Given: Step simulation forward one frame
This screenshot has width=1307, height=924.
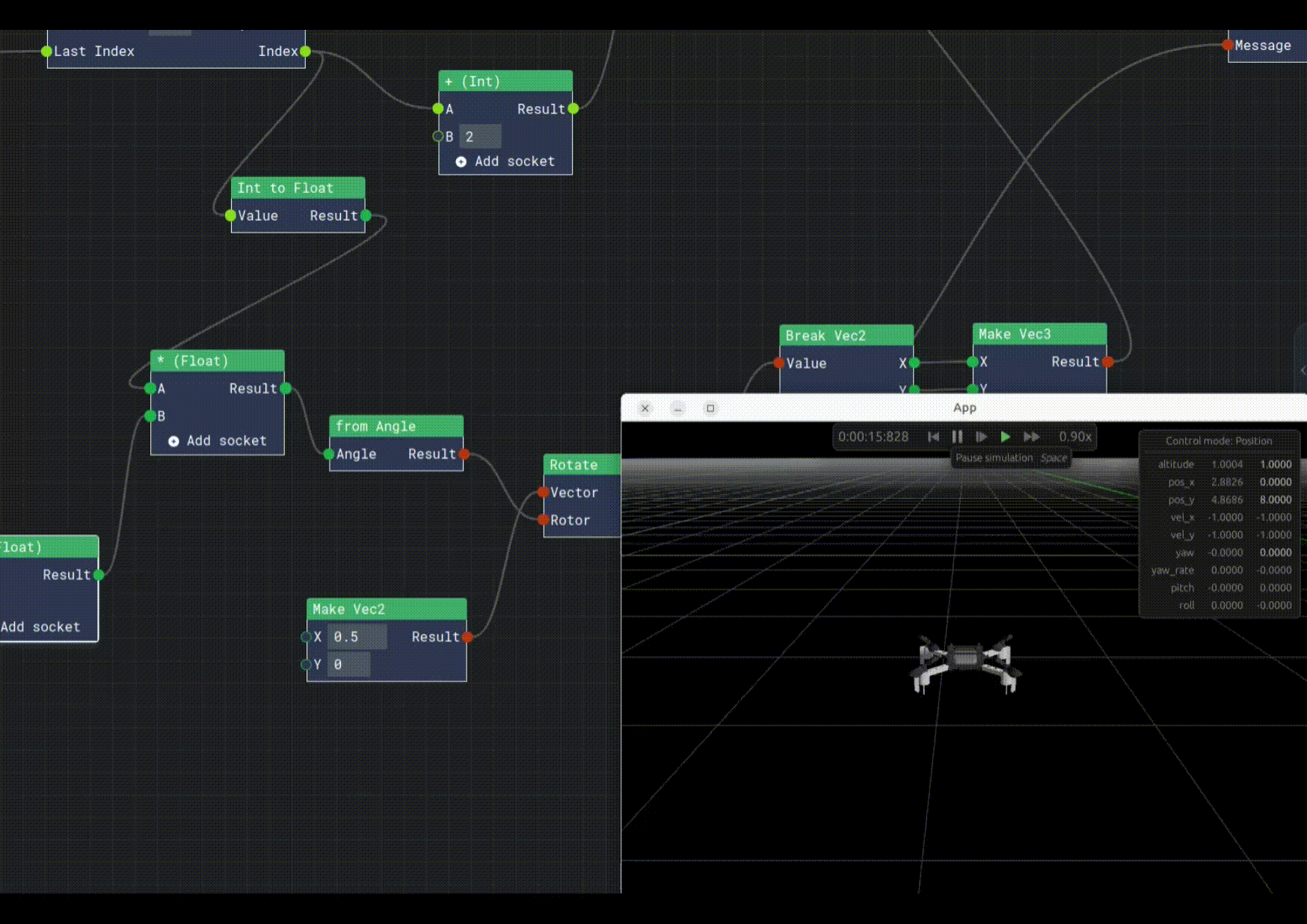Looking at the screenshot, I should (x=981, y=437).
